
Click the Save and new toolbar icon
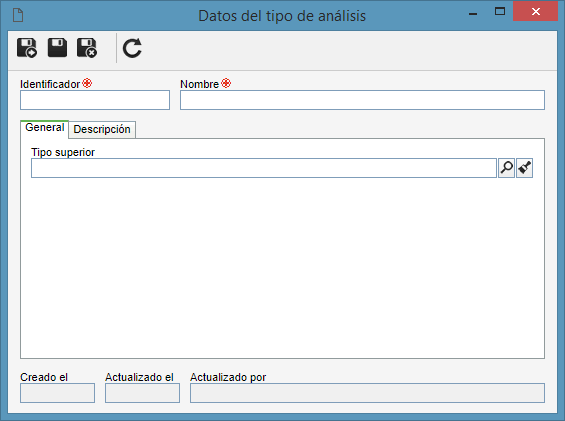pos(27,48)
